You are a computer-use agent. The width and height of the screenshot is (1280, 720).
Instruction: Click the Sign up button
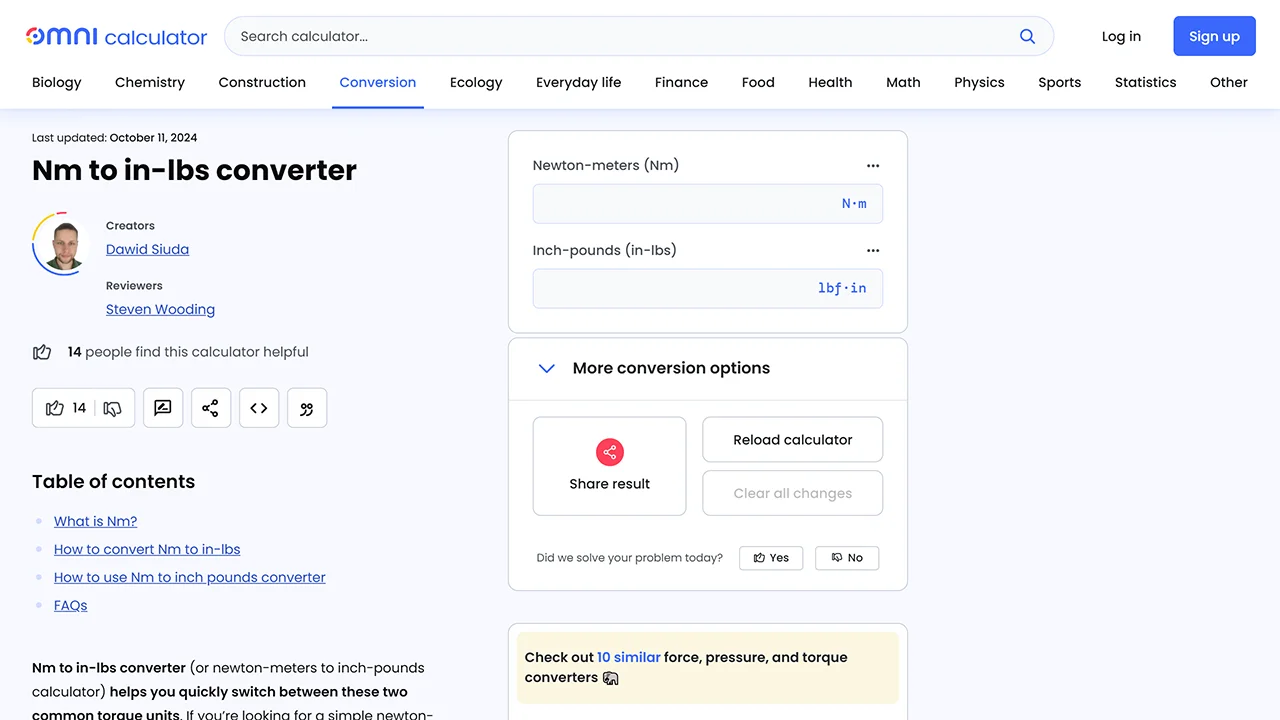pyautogui.click(x=1213, y=36)
